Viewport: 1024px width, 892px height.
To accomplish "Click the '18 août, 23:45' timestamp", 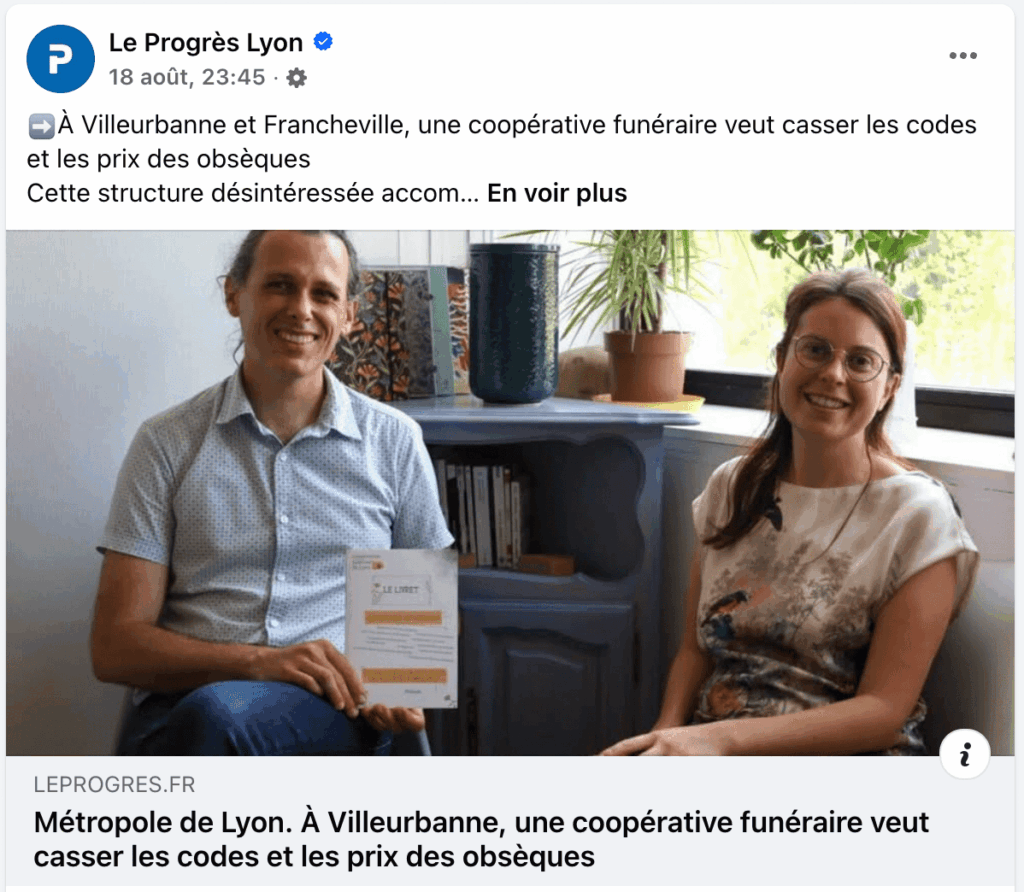I will 187,77.
